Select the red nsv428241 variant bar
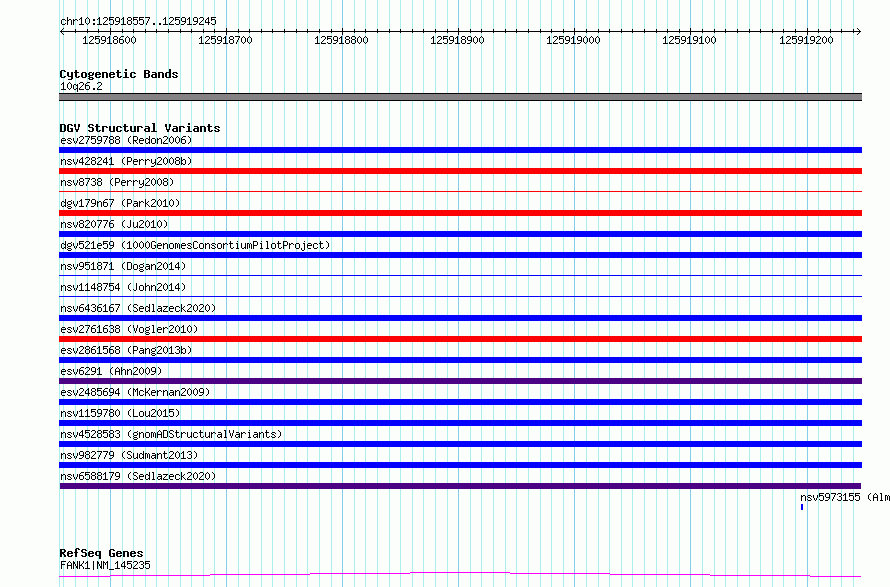890x587 pixels. coord(460,171)
